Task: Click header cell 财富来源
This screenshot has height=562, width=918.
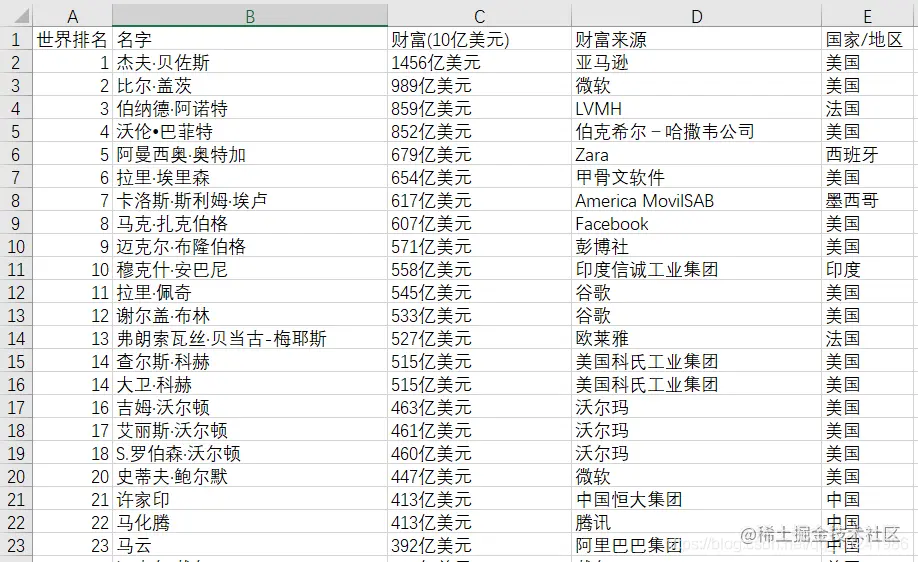Action: click(x=696, y=39)
